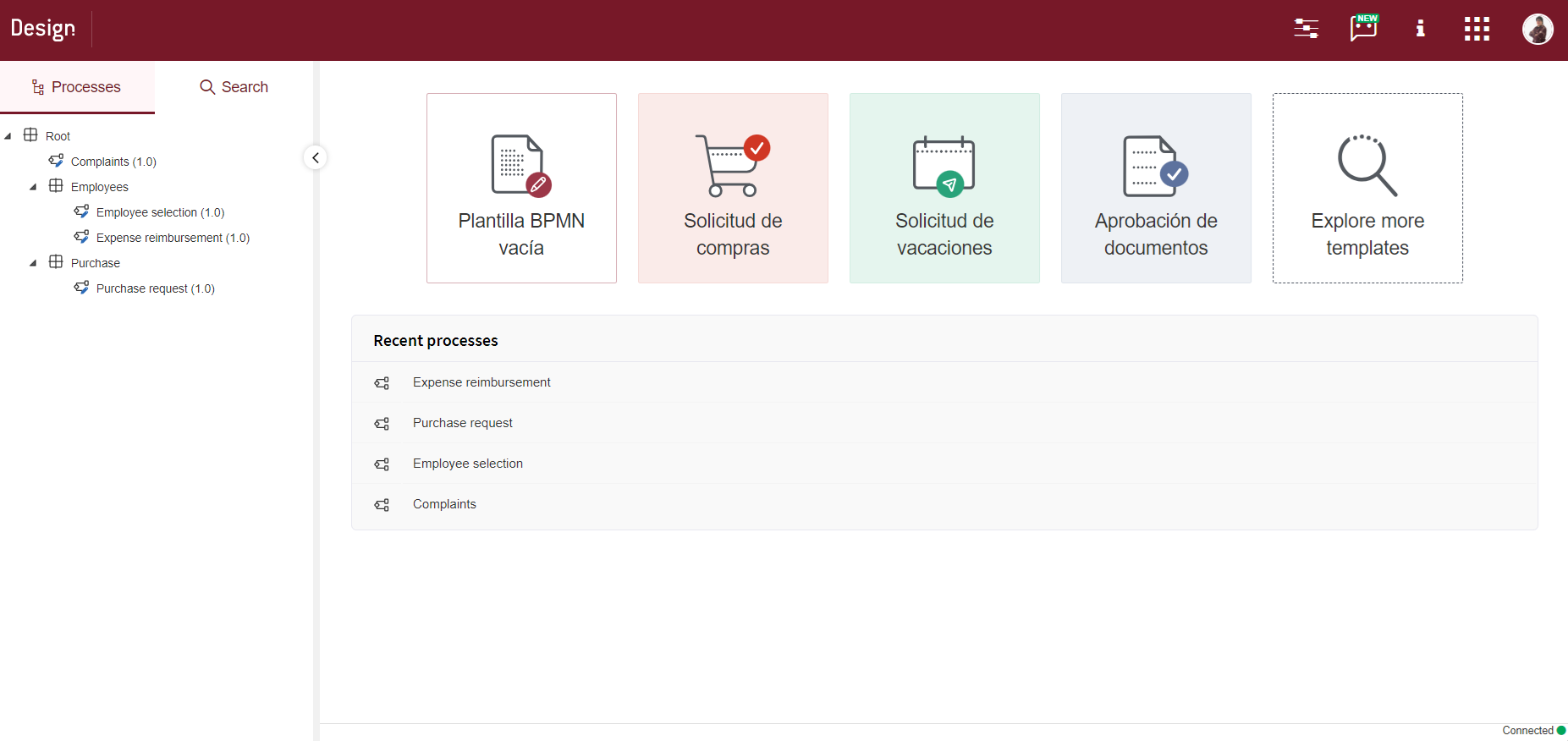1568x741 pixels.
Task: Select Employees folder label in tree
Action: [100, 187]
